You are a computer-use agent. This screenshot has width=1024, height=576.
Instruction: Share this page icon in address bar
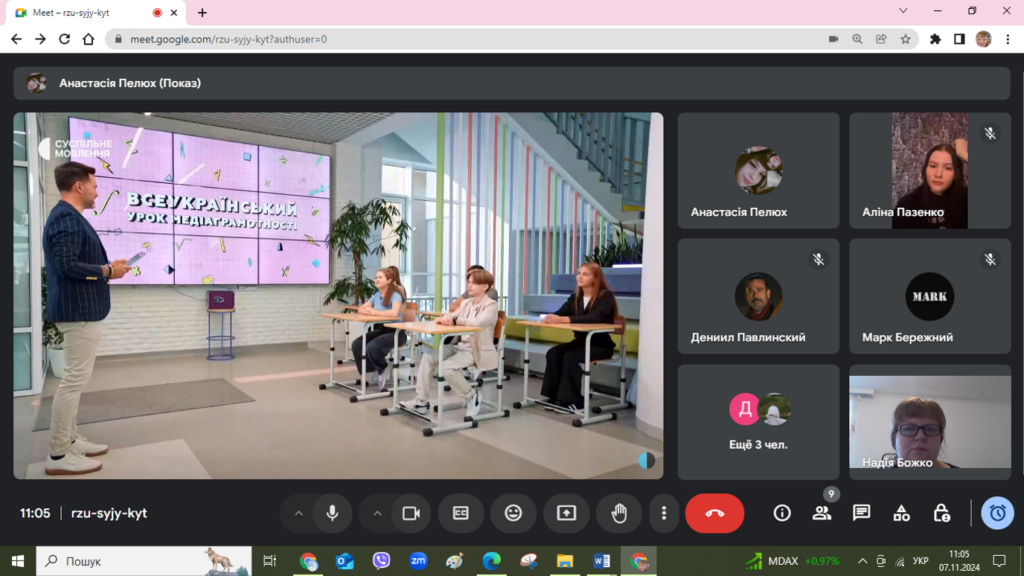click(882, 39)
